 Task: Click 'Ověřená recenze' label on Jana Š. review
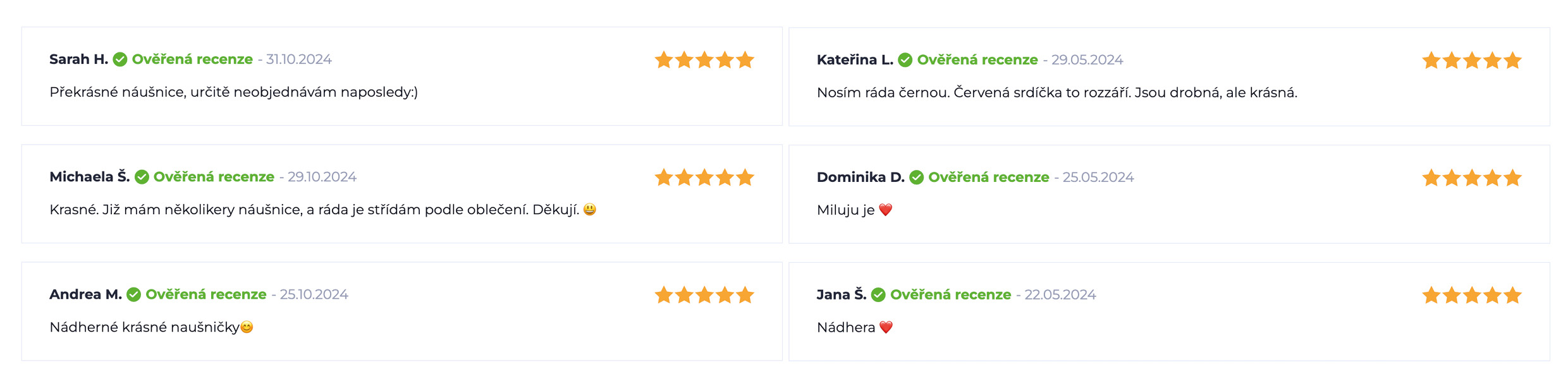tap(951, 295)
